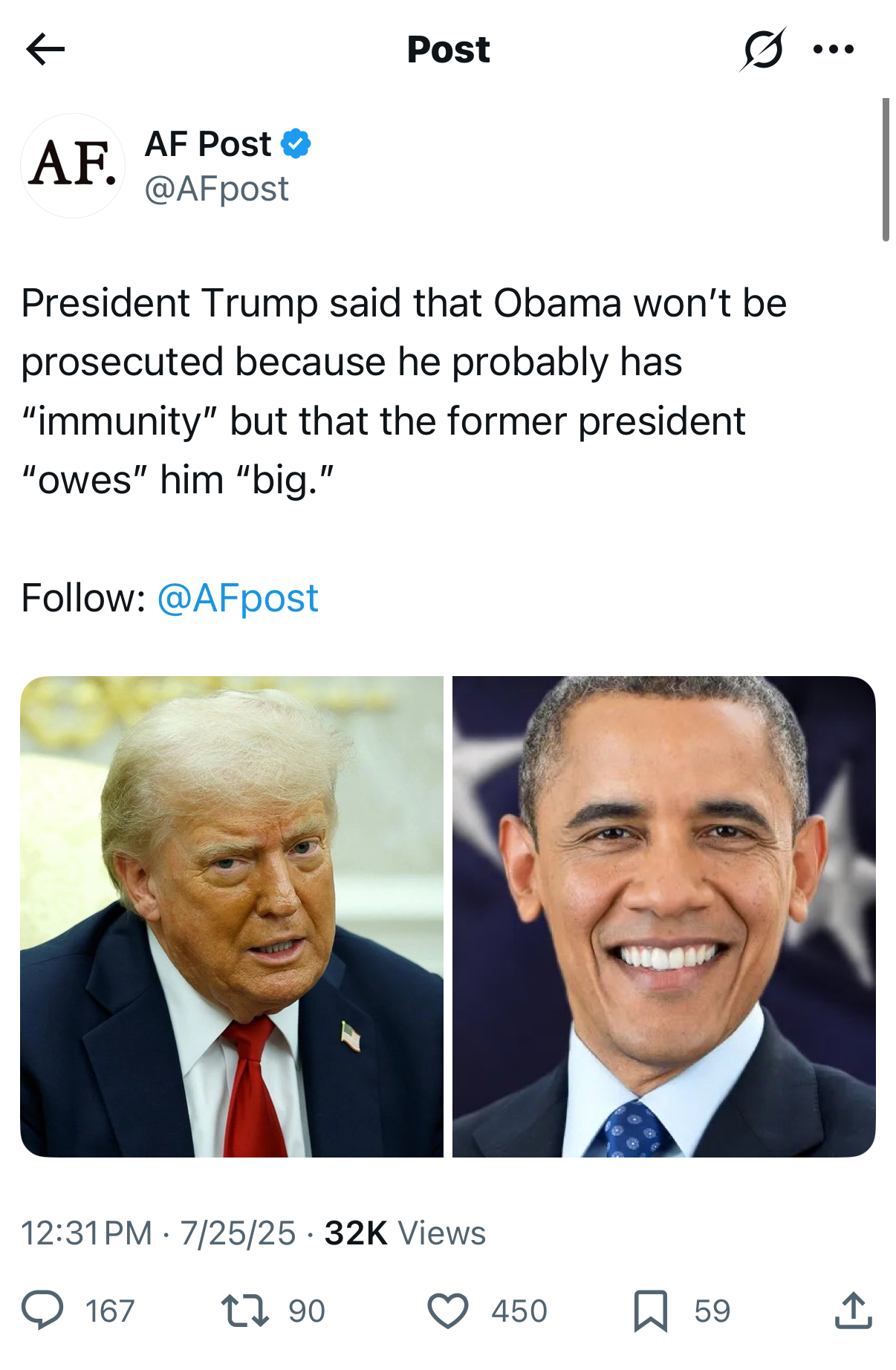This screenshot has height=1370, width=896.
Task: Tap the back arrow icon
Action: [45, 50]
